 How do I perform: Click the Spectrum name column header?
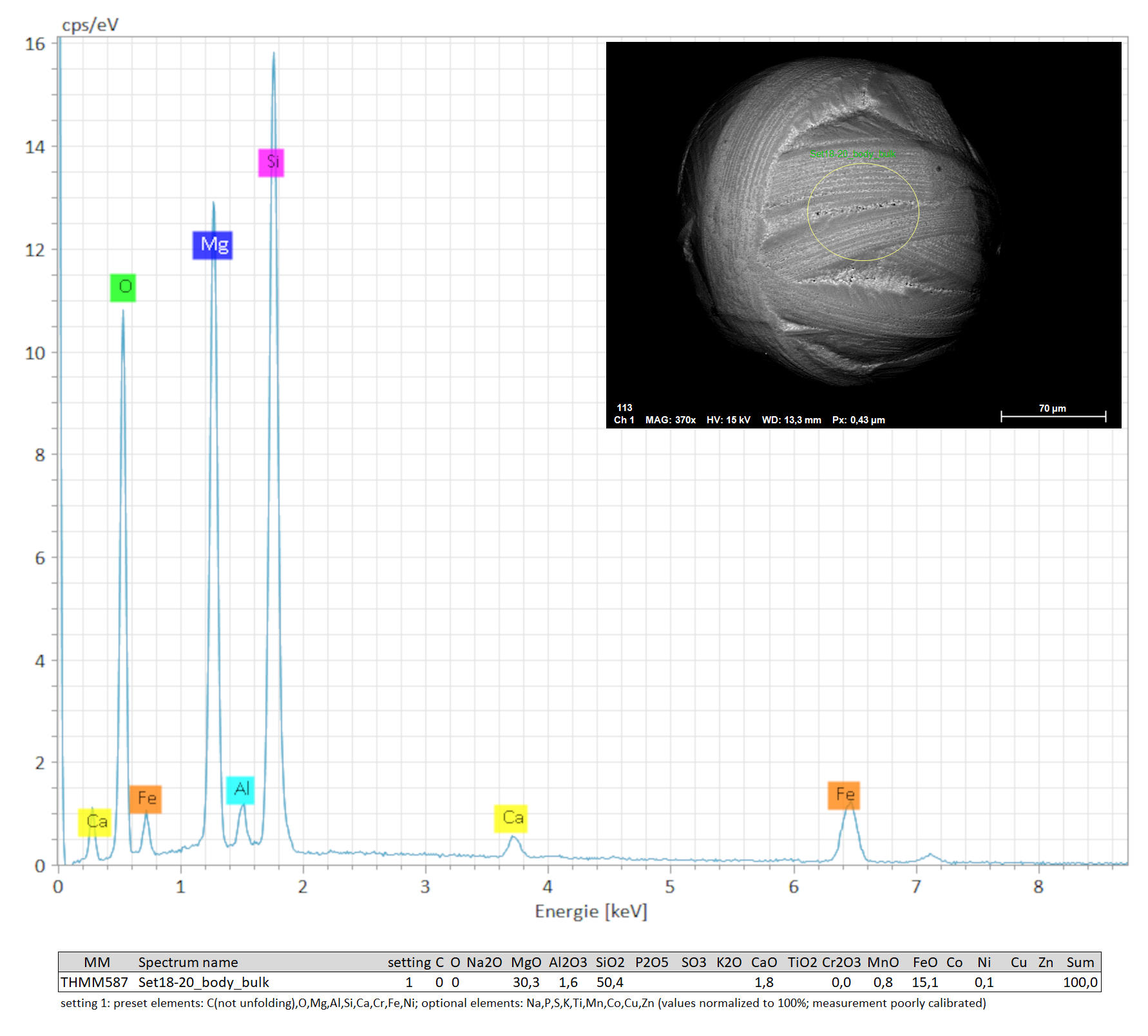pyautogui.click(x=188, y=963)
